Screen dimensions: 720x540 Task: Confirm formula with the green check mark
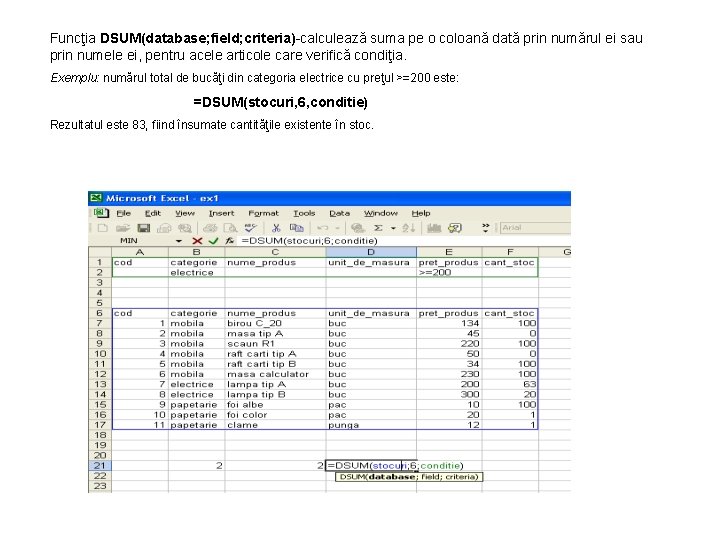point(214,241)
